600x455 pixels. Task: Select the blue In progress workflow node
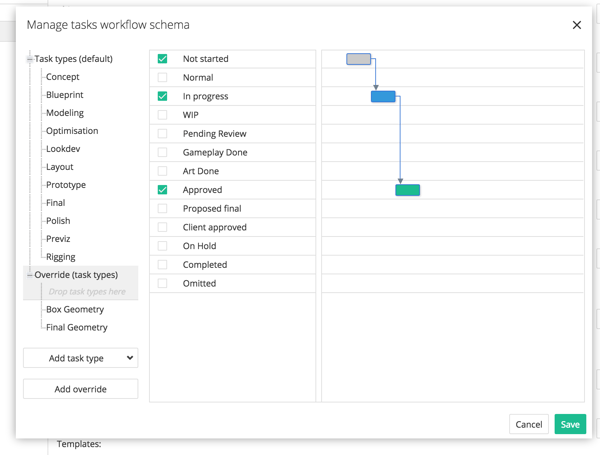click(383, 97)
